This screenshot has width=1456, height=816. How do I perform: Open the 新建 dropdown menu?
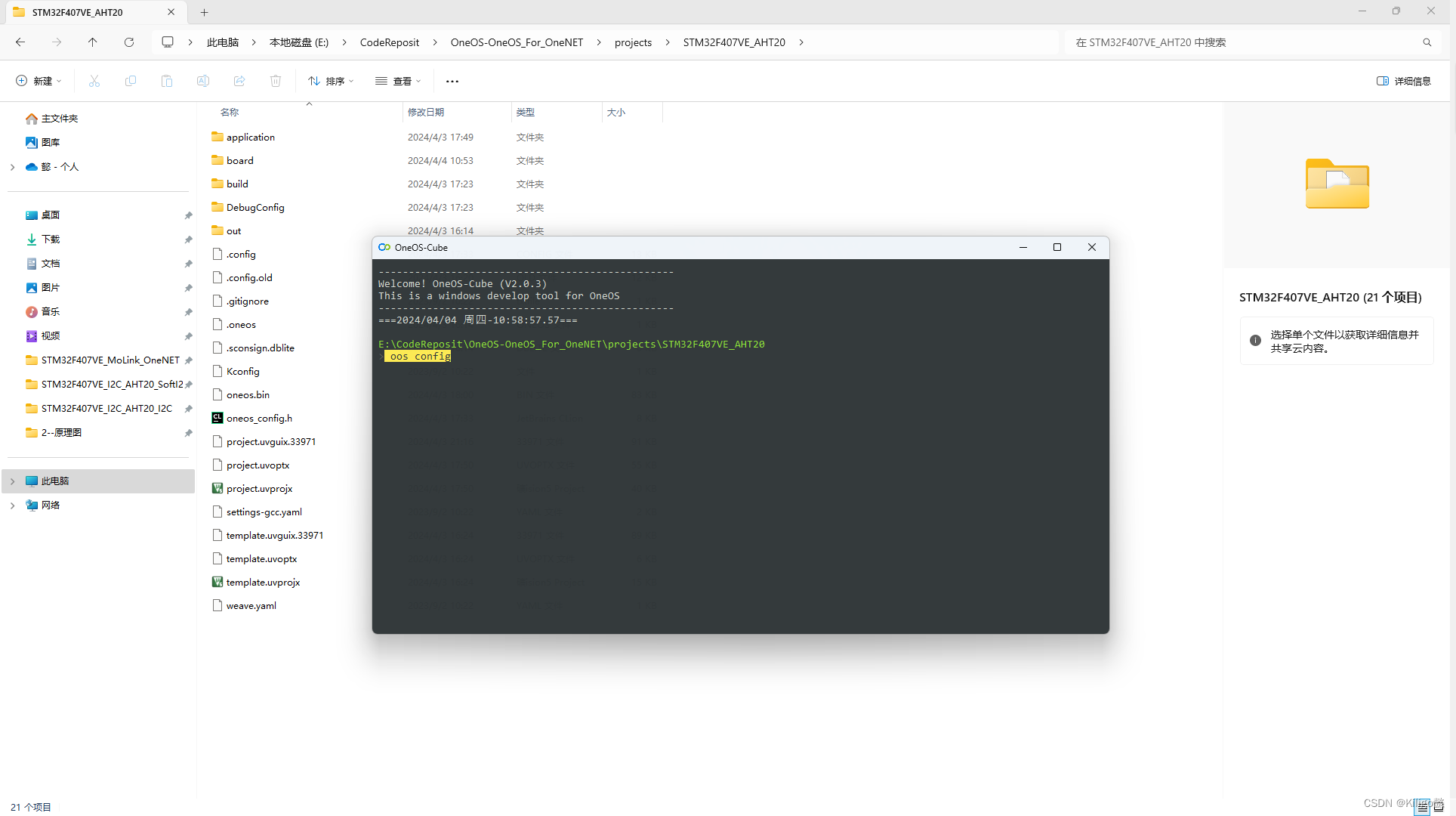coord(39,81)
